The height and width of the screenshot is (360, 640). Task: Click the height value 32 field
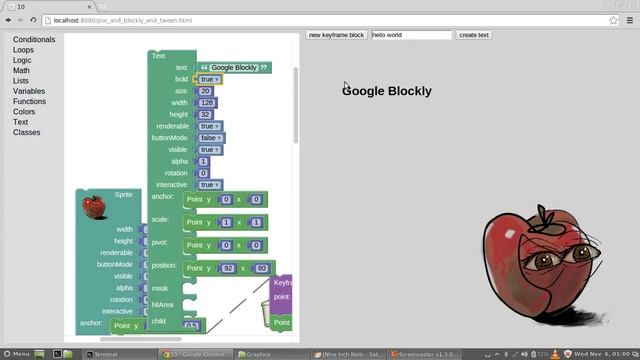[x=205, y=115]
